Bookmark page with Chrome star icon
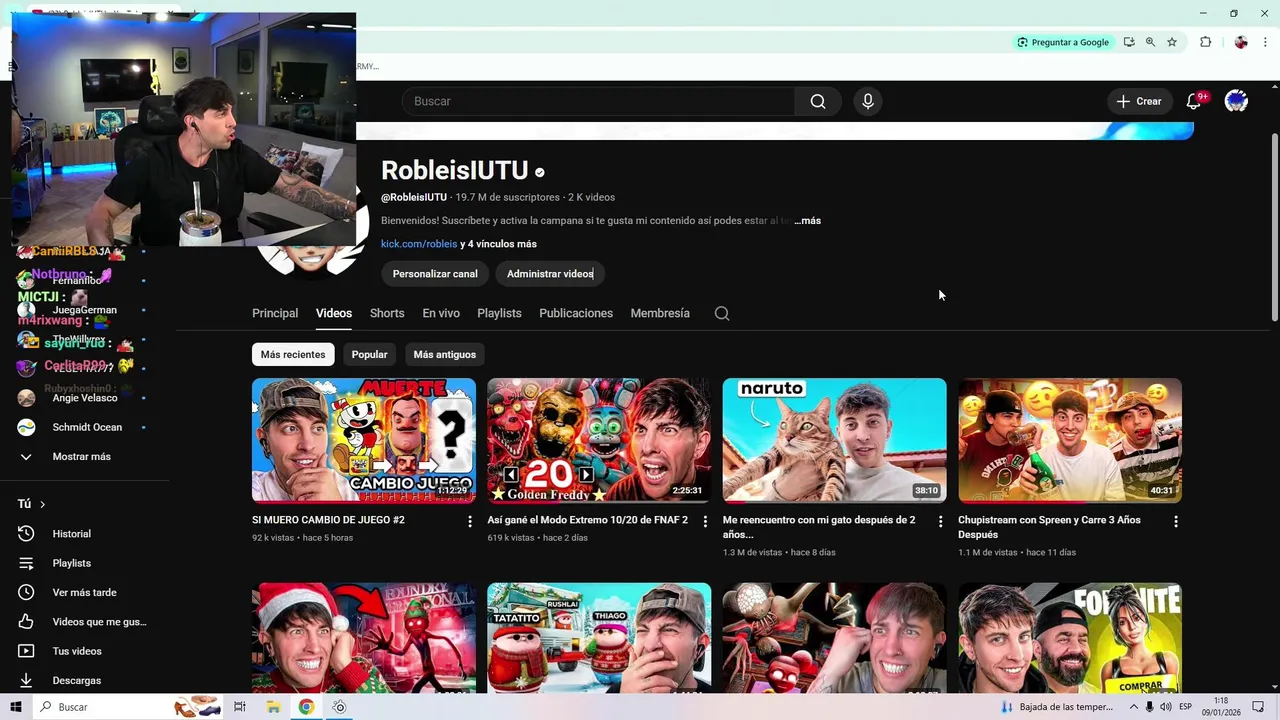This screenshot has width=1280, height=720. coord(1172,42)
